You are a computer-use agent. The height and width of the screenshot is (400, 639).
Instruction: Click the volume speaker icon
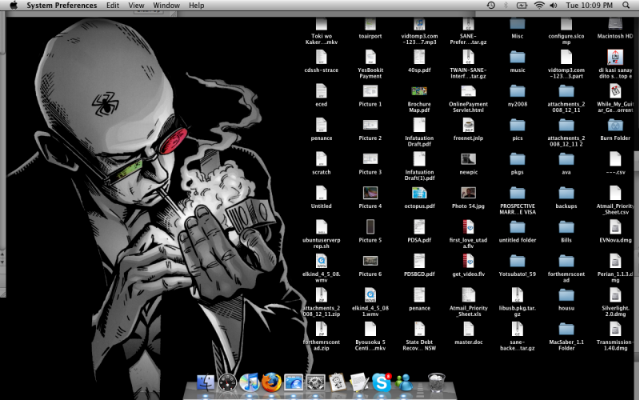tap(553, 5)
